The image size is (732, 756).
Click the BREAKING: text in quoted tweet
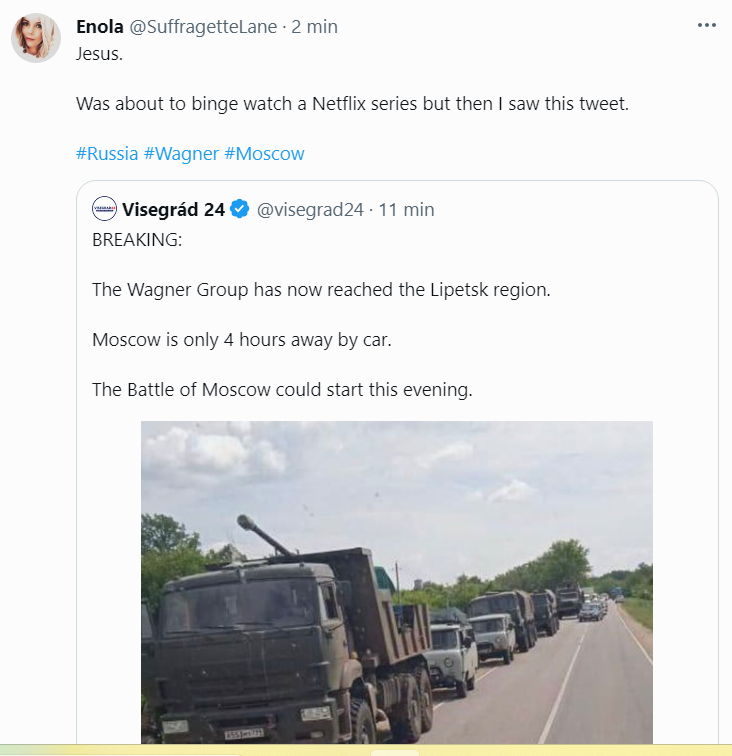[138, 240]
